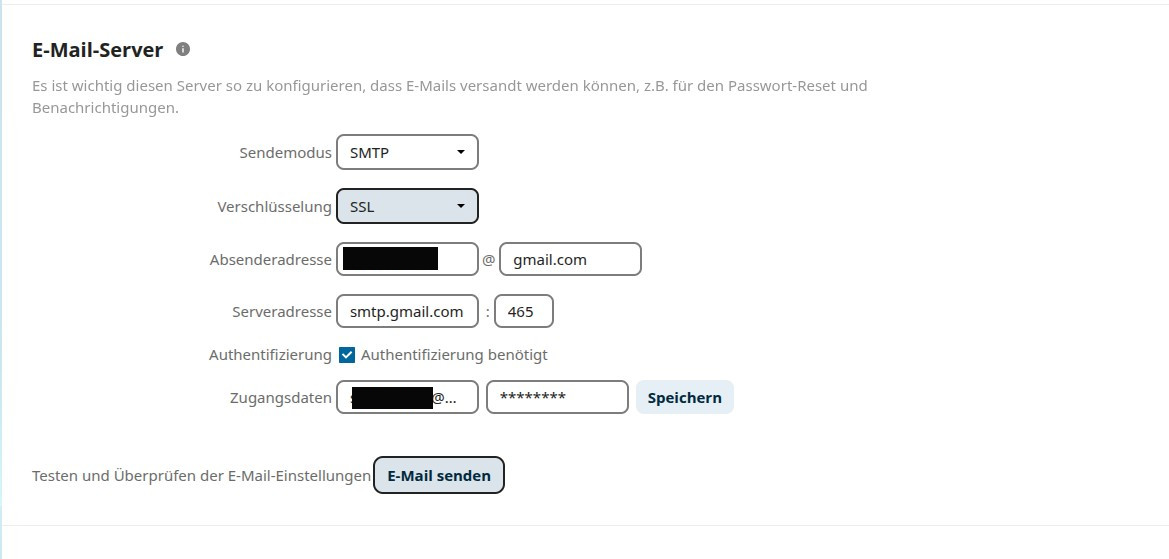Viewport: 1169px width, 559px height.
Task: Open the Sendemodus SMTP dropdown
Action: pos(407,153)
